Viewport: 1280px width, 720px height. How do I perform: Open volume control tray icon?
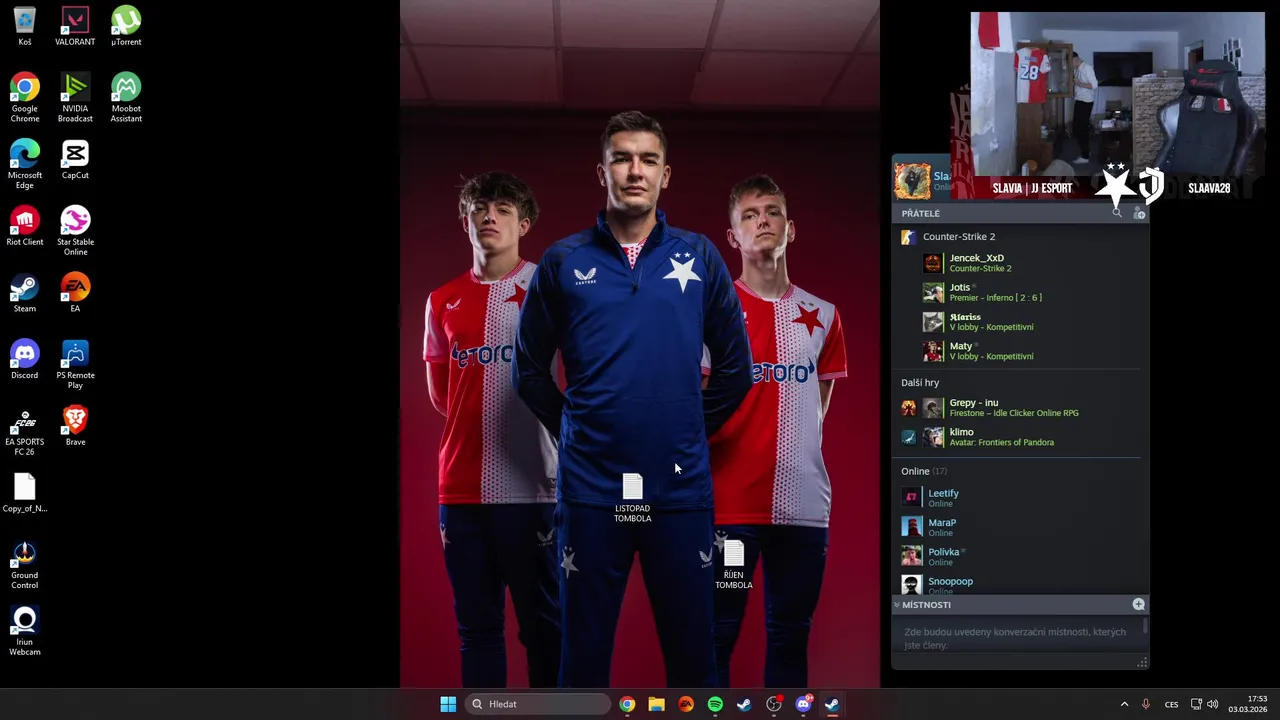click(1214, 704)
